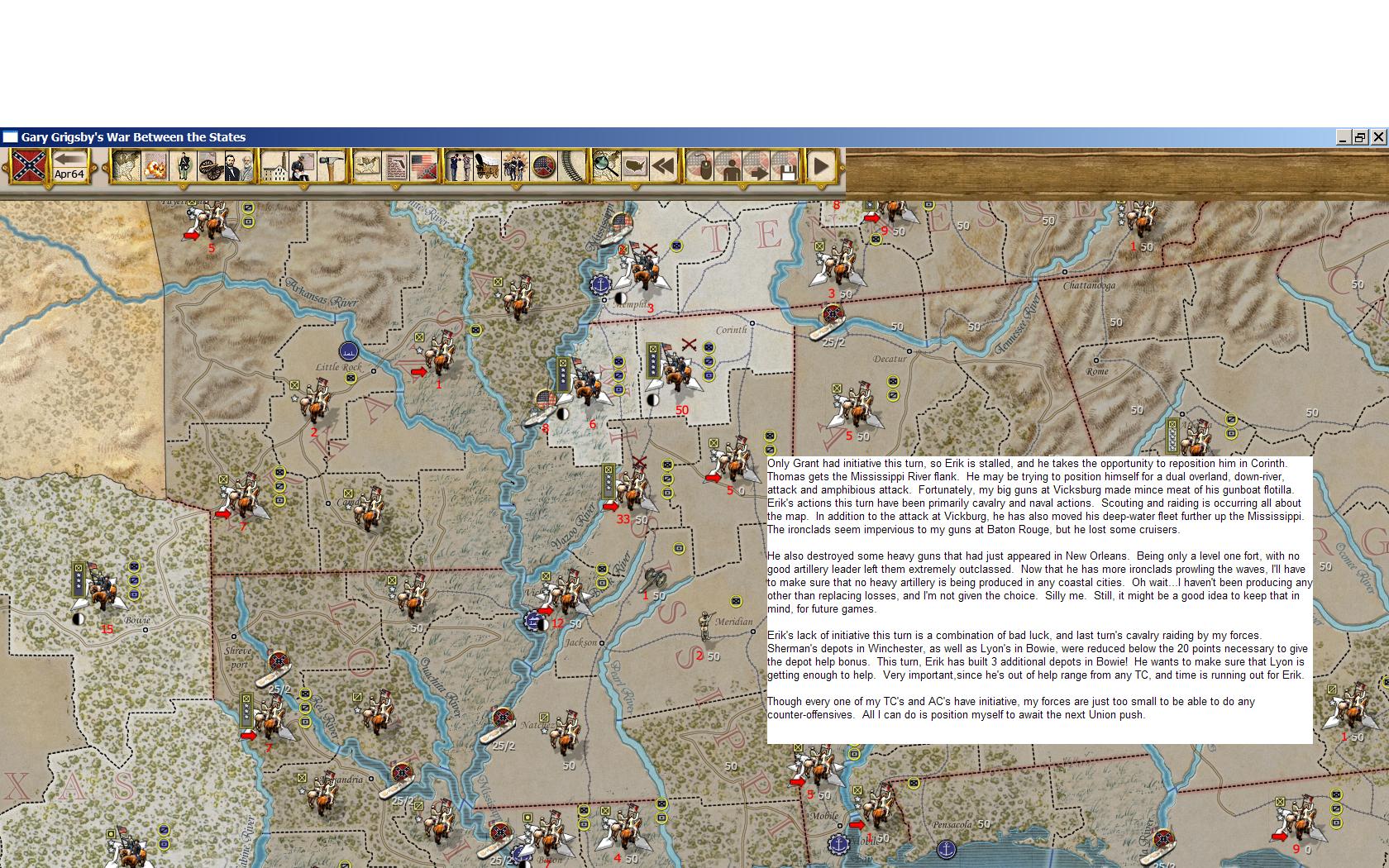Click the crossed Union and Confederate flags icon
The width and height of the screenshot is (1389, 868).
tap(423, 165)
